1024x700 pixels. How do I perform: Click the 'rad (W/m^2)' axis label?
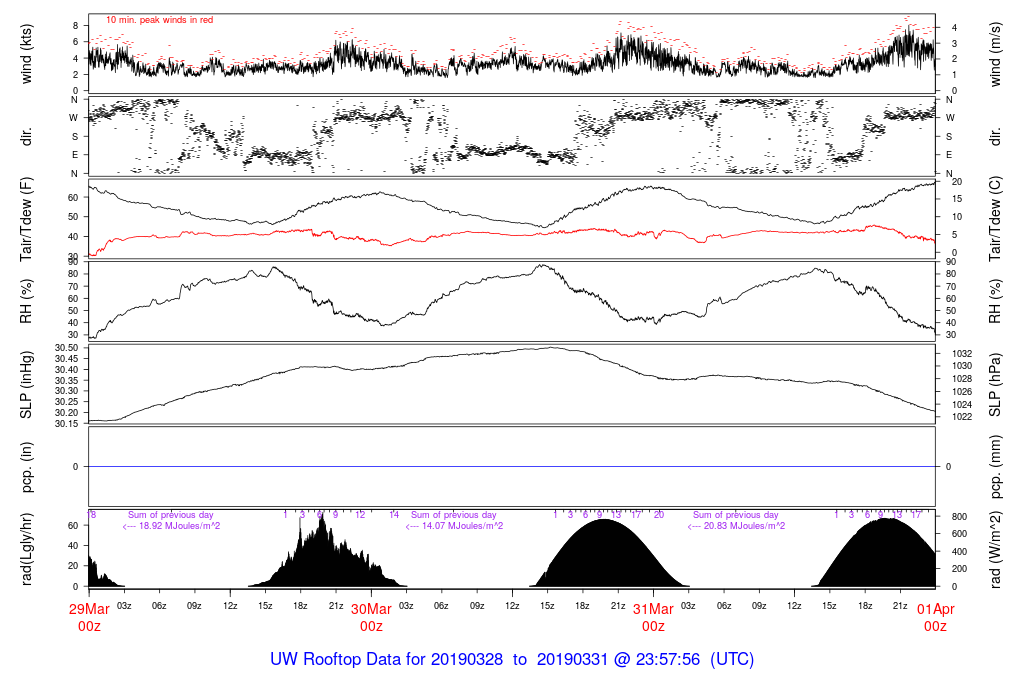(995, 549)
